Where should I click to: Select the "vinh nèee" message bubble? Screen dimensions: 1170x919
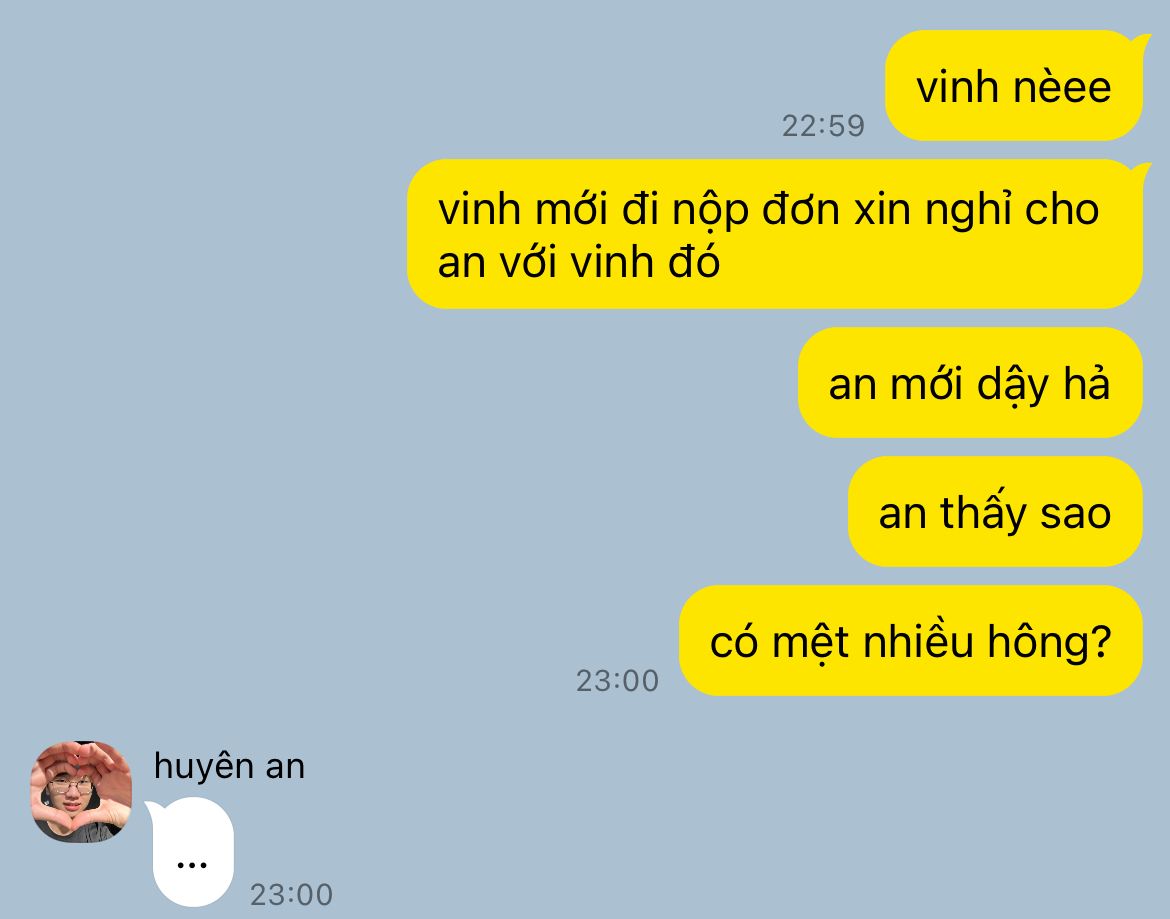pos(1014,86)
